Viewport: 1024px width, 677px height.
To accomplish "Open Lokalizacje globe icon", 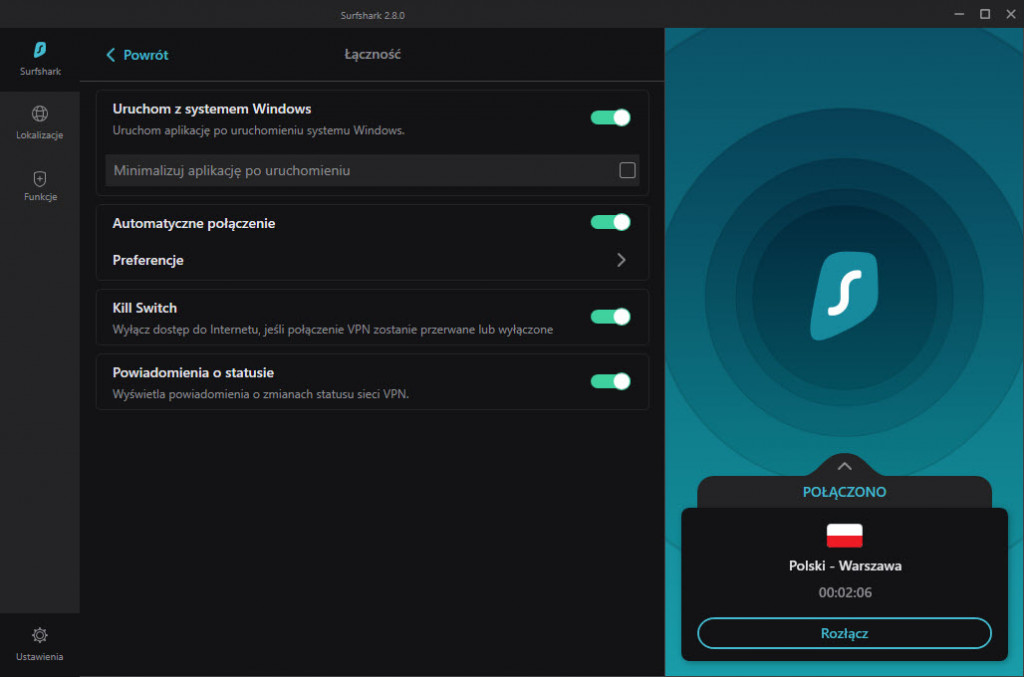I will [40, 114].
